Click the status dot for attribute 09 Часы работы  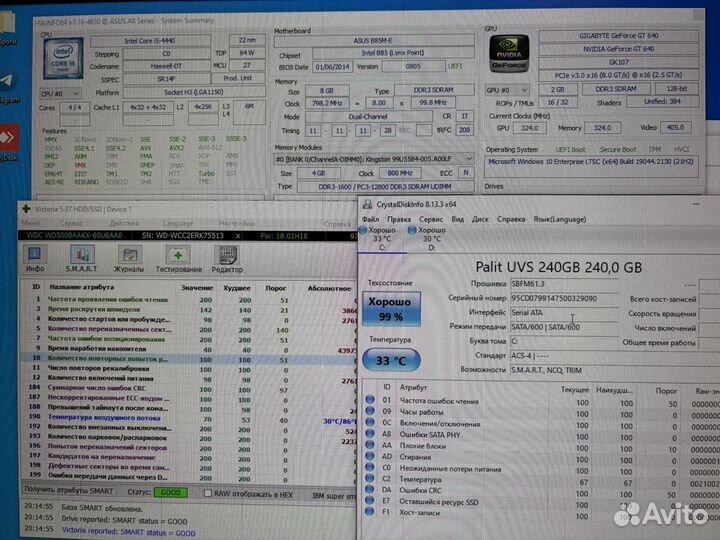click(x=370, y=411)
